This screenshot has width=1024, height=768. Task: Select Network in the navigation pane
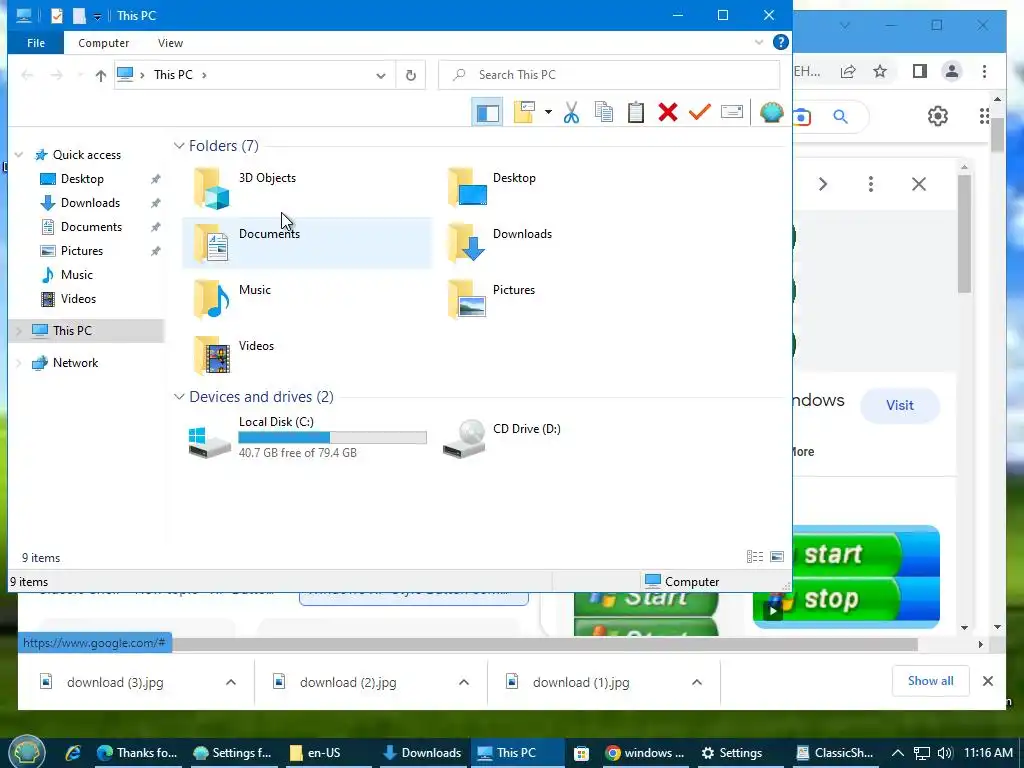point(75,363)
